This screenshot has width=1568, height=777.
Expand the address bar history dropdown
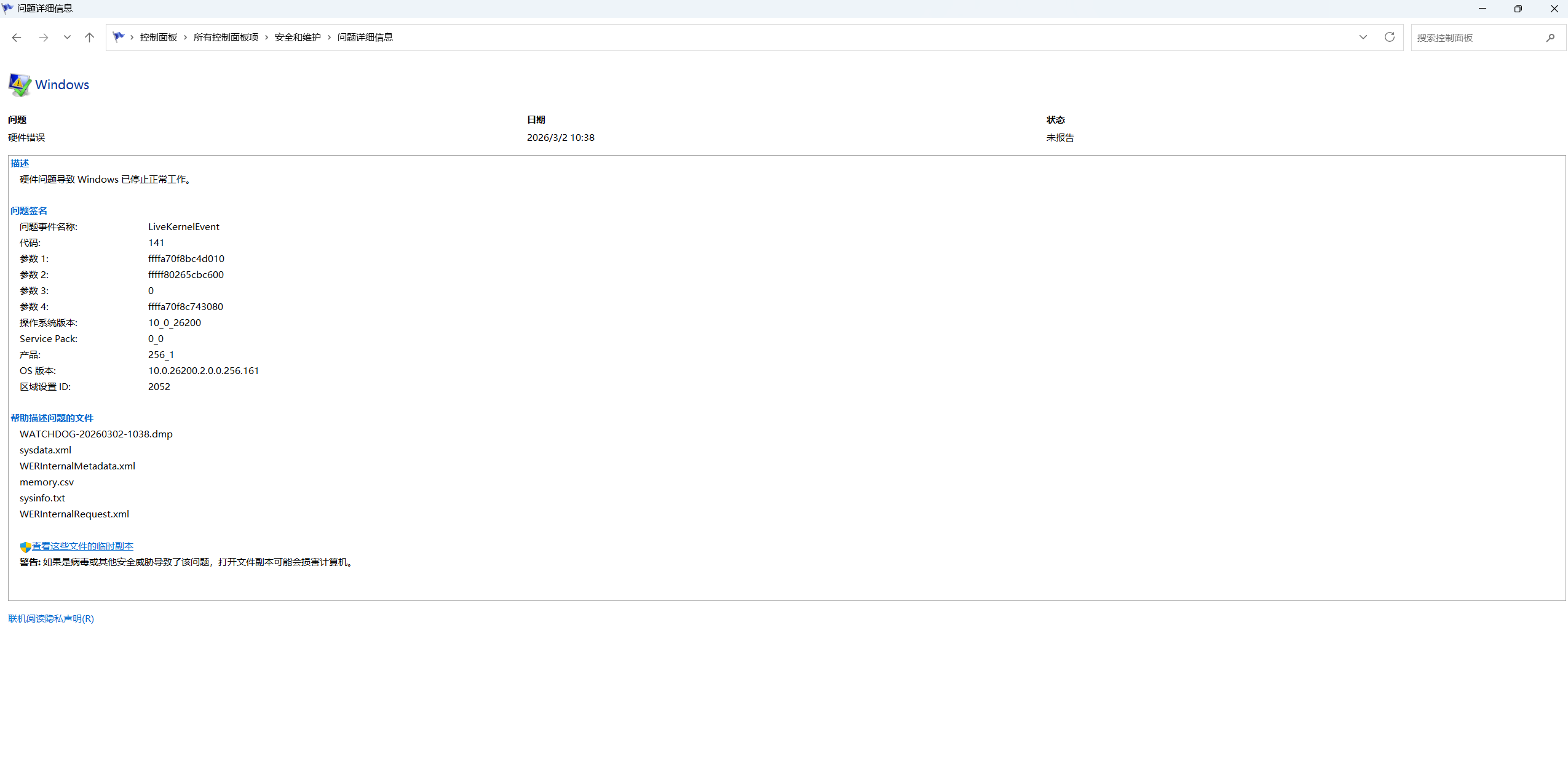[x=1363, y=38]
